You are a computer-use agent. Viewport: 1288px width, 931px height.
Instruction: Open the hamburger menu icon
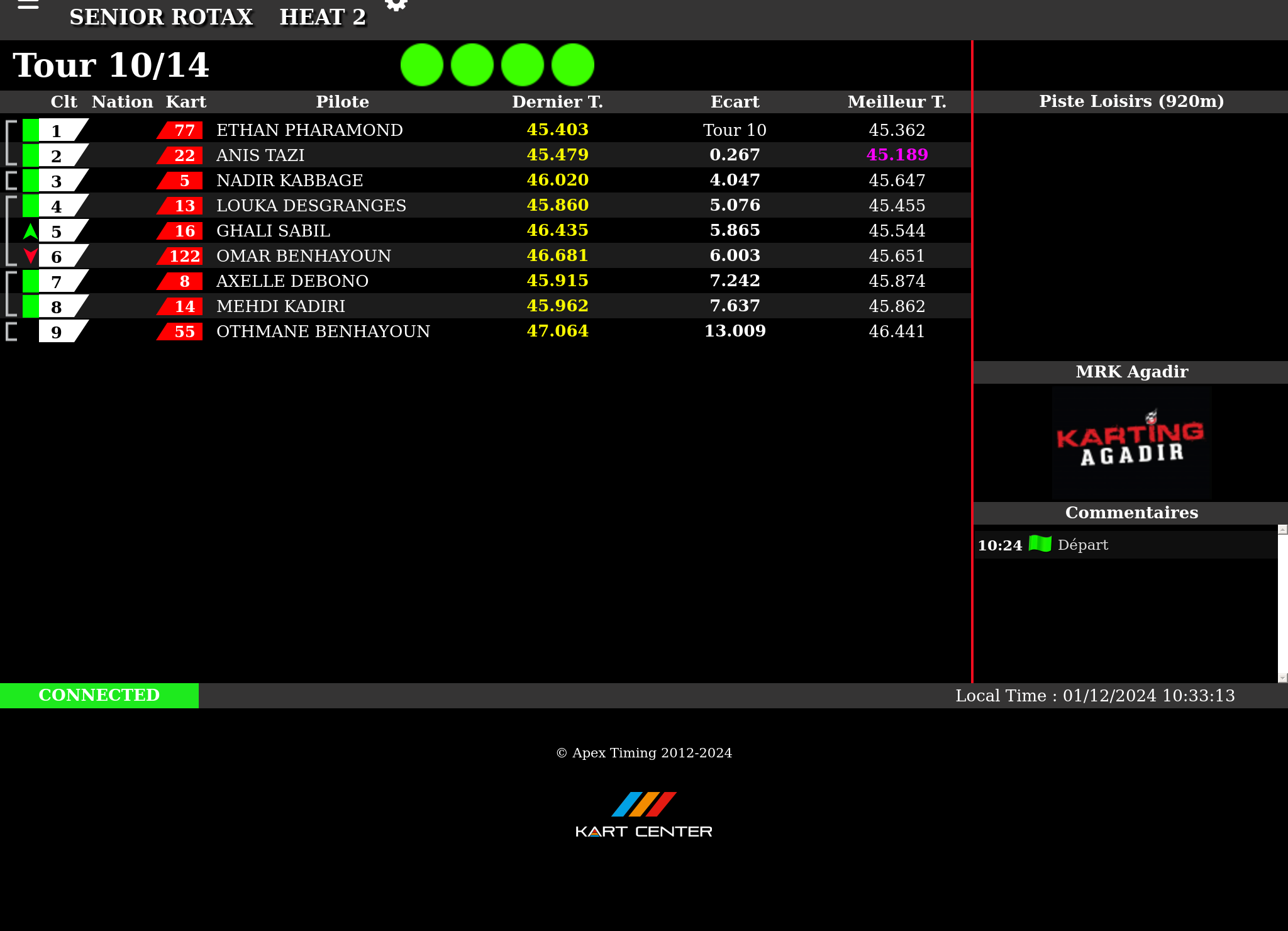coord(28,5)
